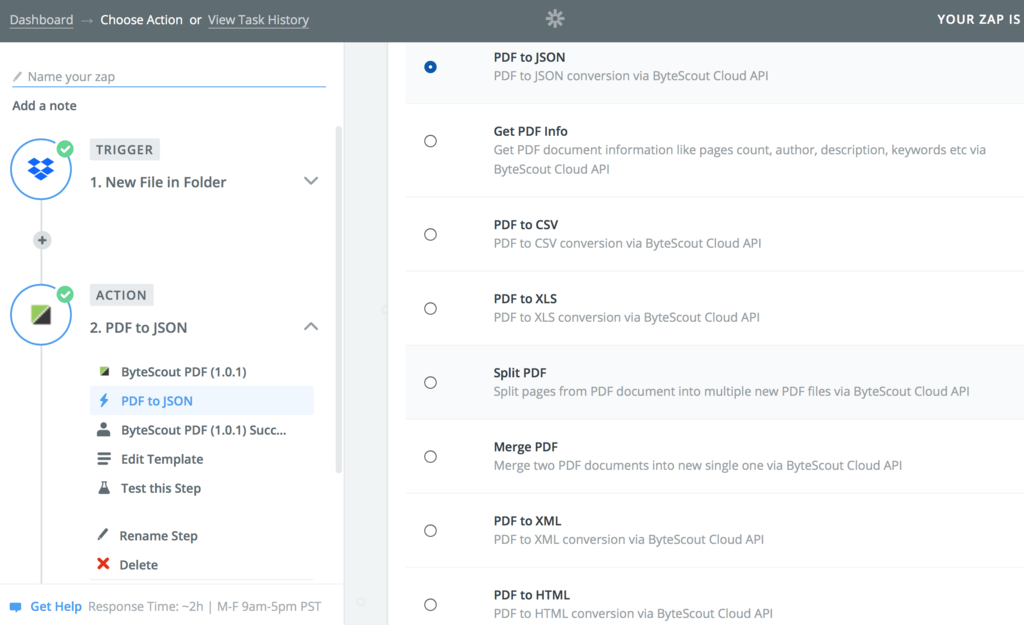The width and height of the screenshot is (1024, 625).
Task: Select the Split PDF radio button
Action: pyautogui.click(x=430, y=383)
